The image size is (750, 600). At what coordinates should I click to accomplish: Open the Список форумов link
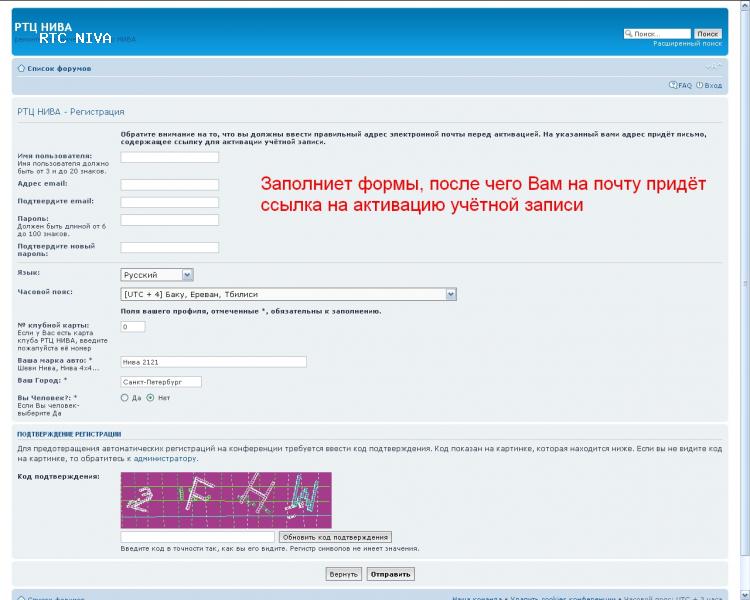click(x=59, y=68)
